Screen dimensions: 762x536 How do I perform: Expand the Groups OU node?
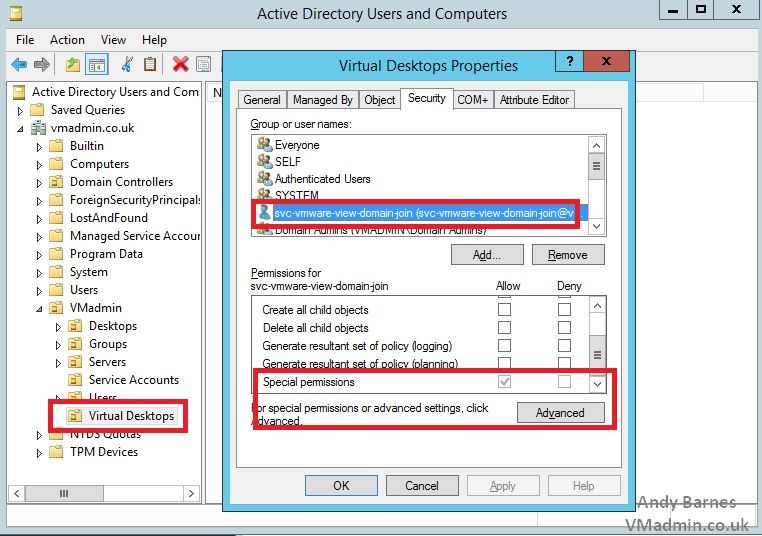click(x=58, y=345)
